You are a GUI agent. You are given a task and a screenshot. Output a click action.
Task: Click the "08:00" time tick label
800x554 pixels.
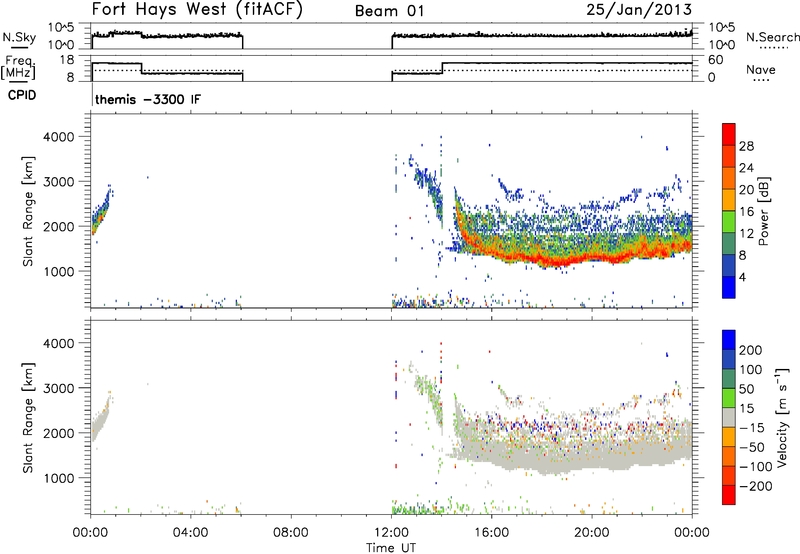(291, 533)
